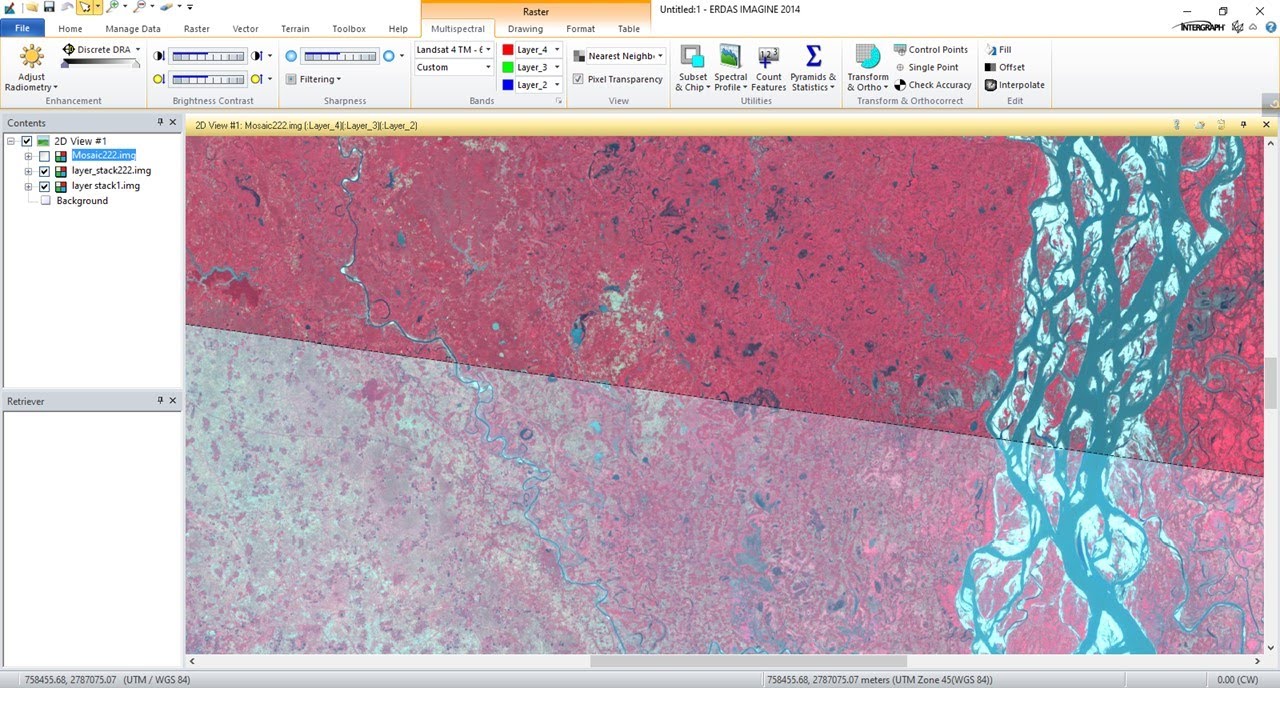Pin the Contents panel

160,122
